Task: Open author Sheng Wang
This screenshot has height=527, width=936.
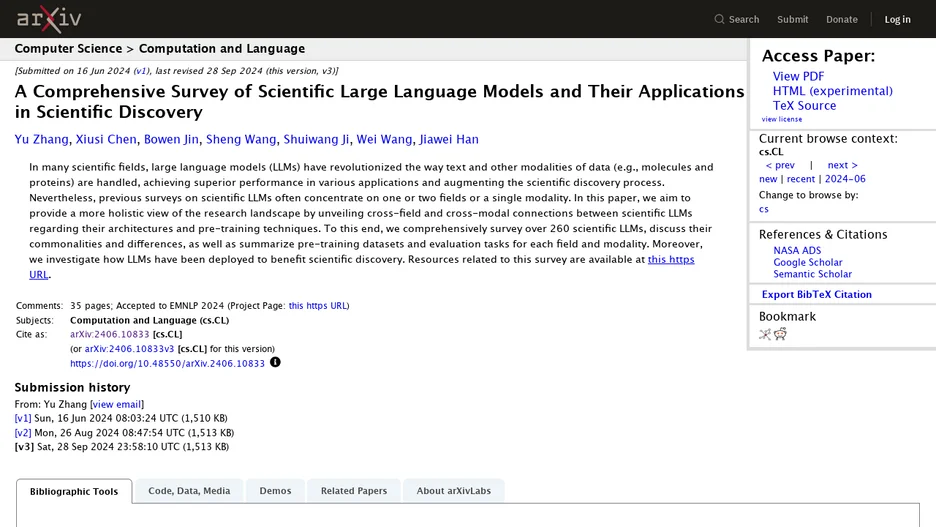Action: [x=241, y=139]
